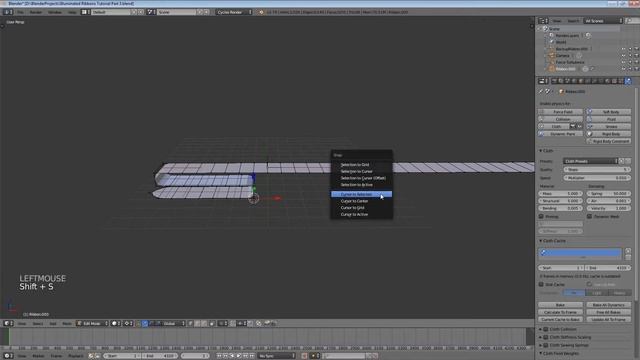This screenshot has width=640, height=360.
Task: Expand the Cloth Stiffness Scaling panel
Action: (x=540, y=337)
